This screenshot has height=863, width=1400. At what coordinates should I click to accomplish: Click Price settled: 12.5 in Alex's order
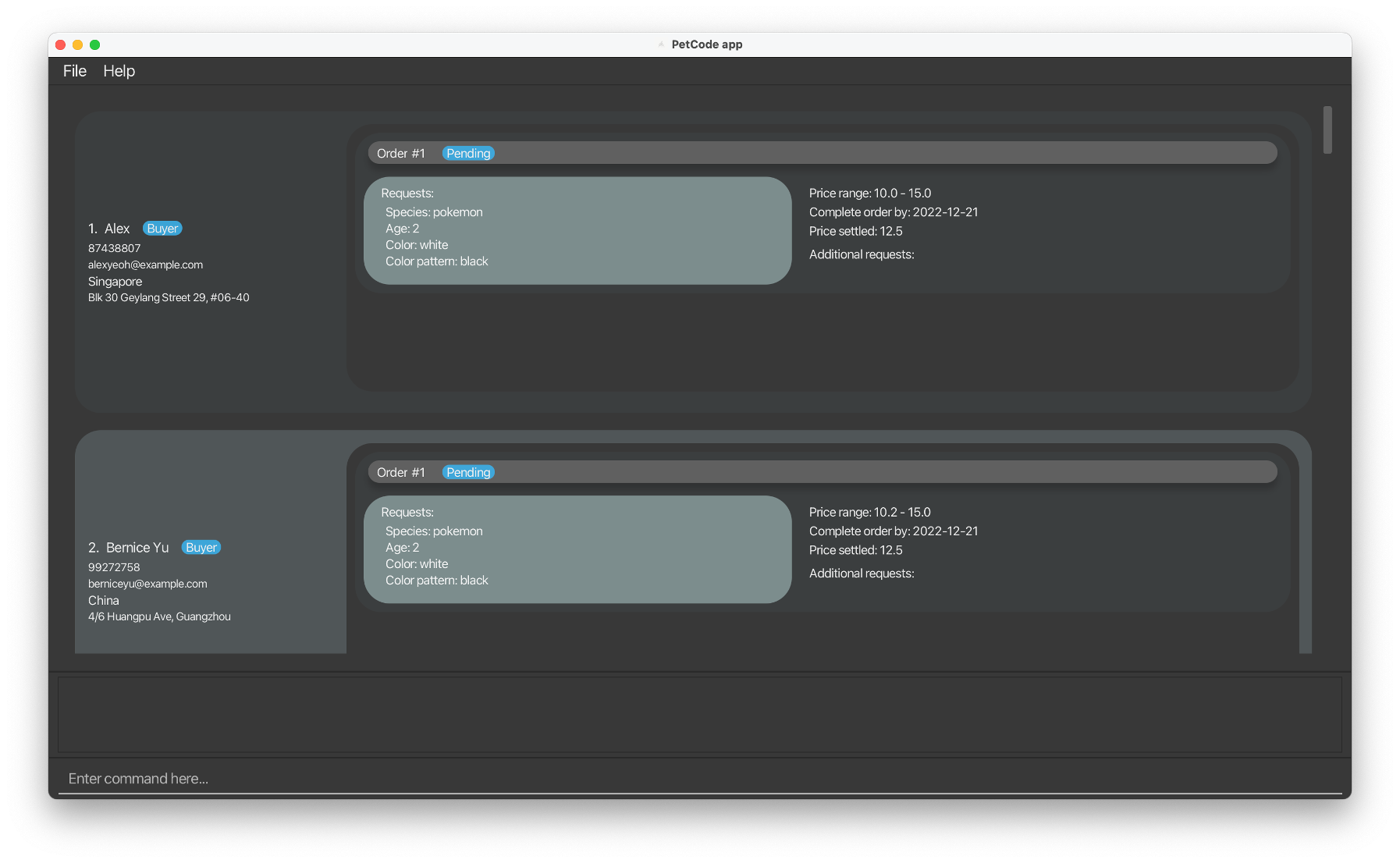856,232
